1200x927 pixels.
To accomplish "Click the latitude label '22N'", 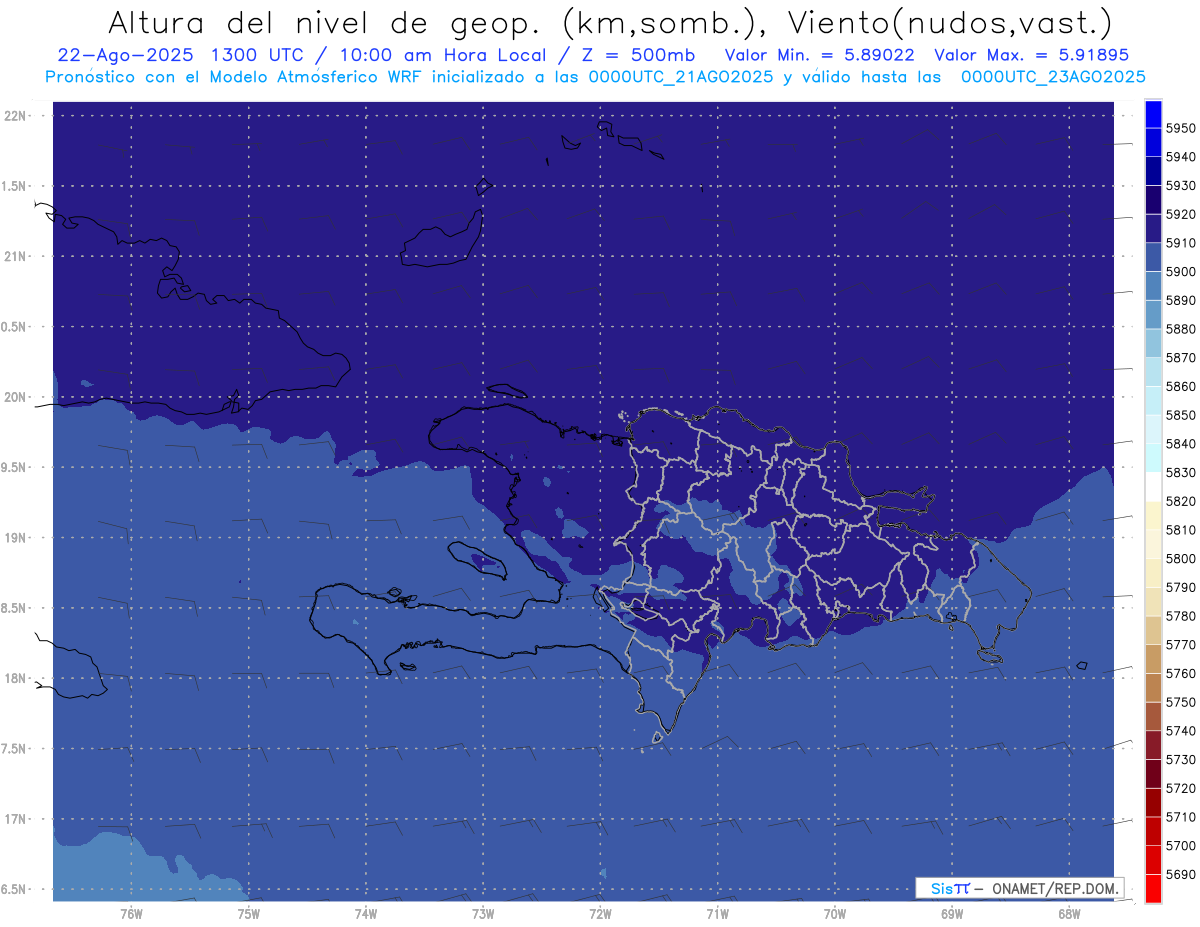I will (x=15, y=116).
